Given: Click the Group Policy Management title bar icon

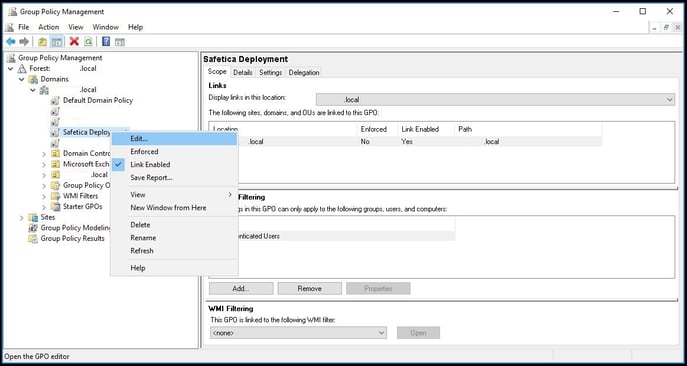Looking at the screenshot, I should point(12,12).
